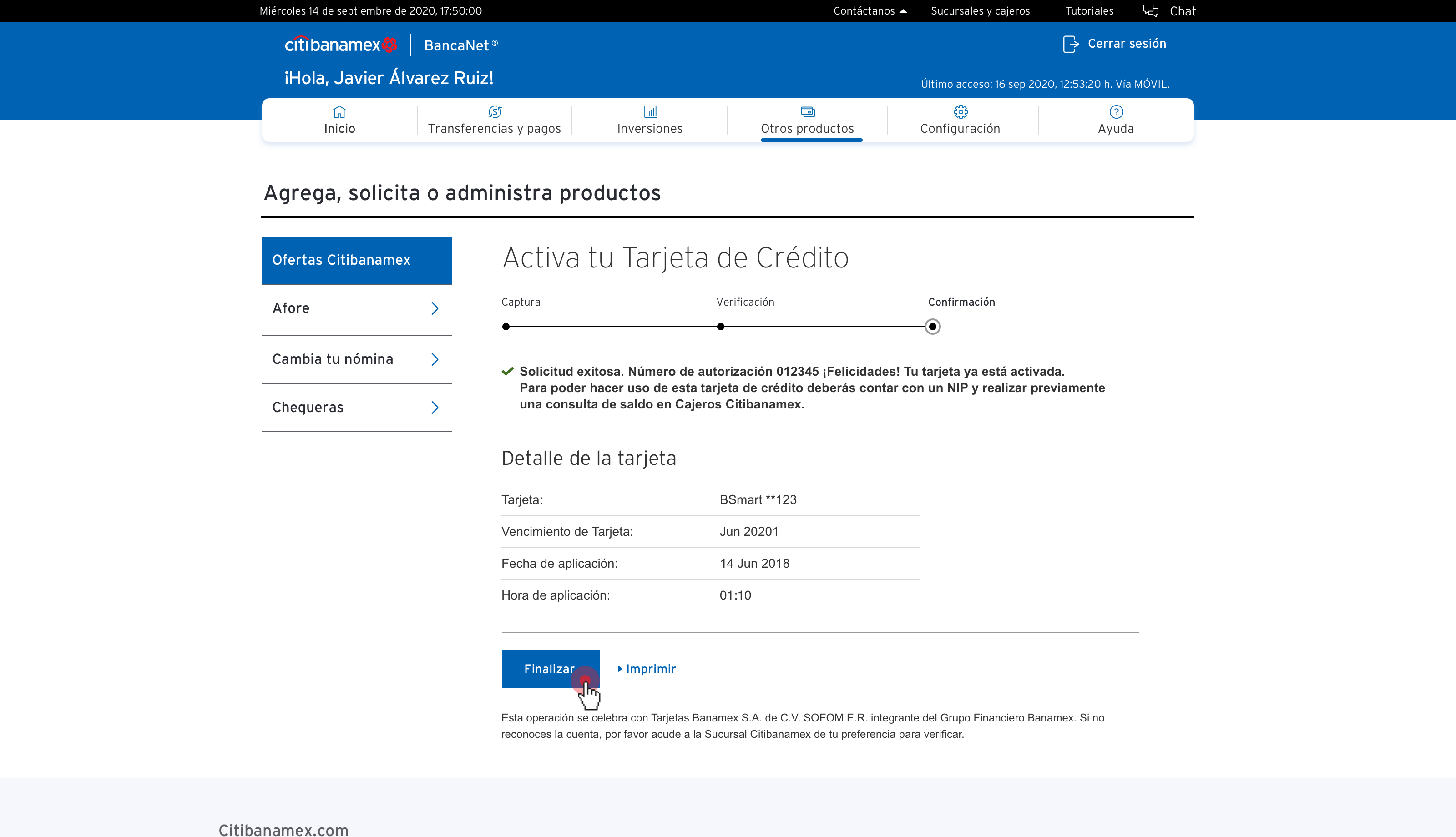Viewport: 1456px width, 837px height.
Task: Expand the Contáctanos dropdown arrow
Action: [x=903, y=11]
